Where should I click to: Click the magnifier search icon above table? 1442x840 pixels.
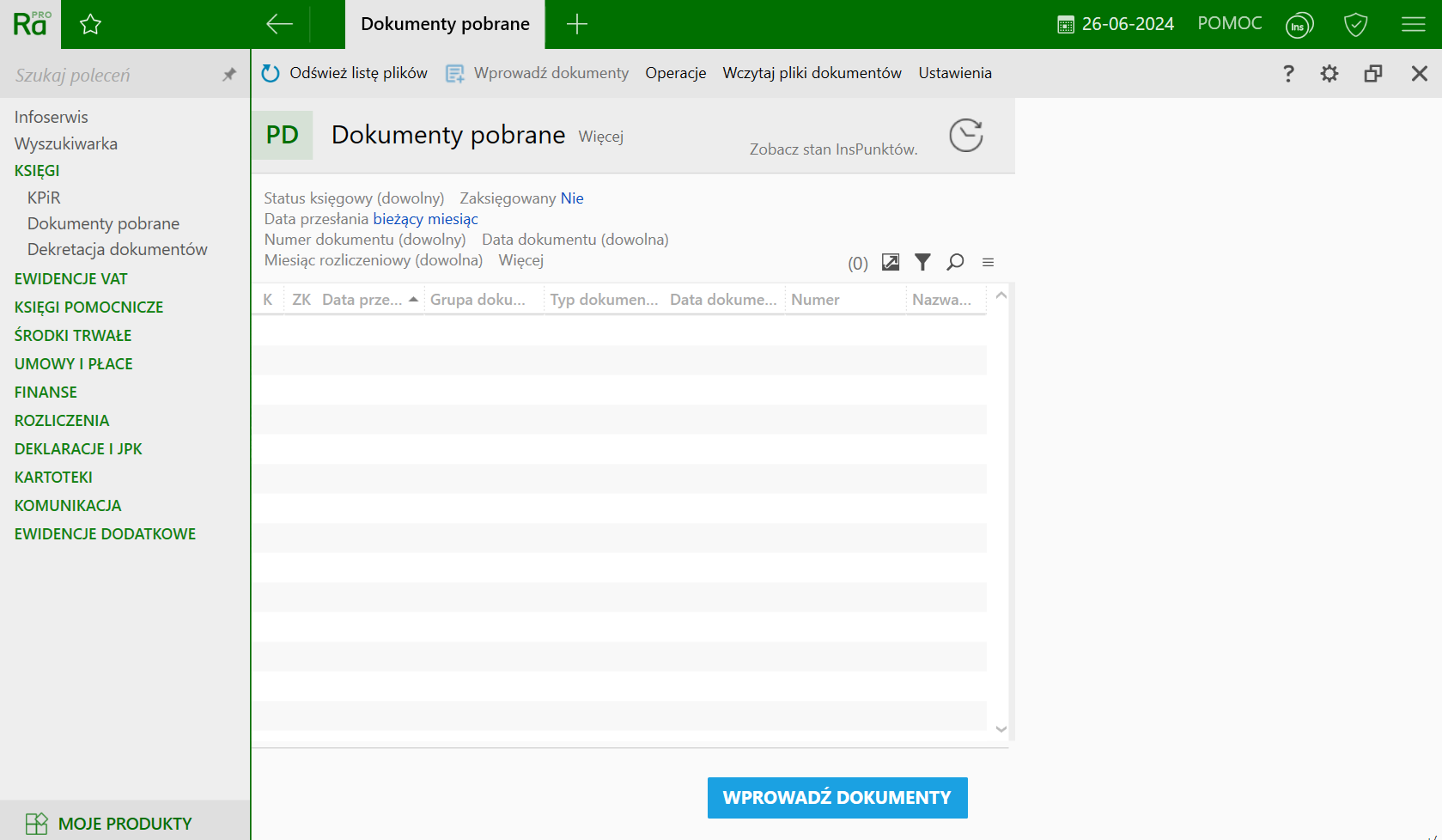tap(955, 263)
